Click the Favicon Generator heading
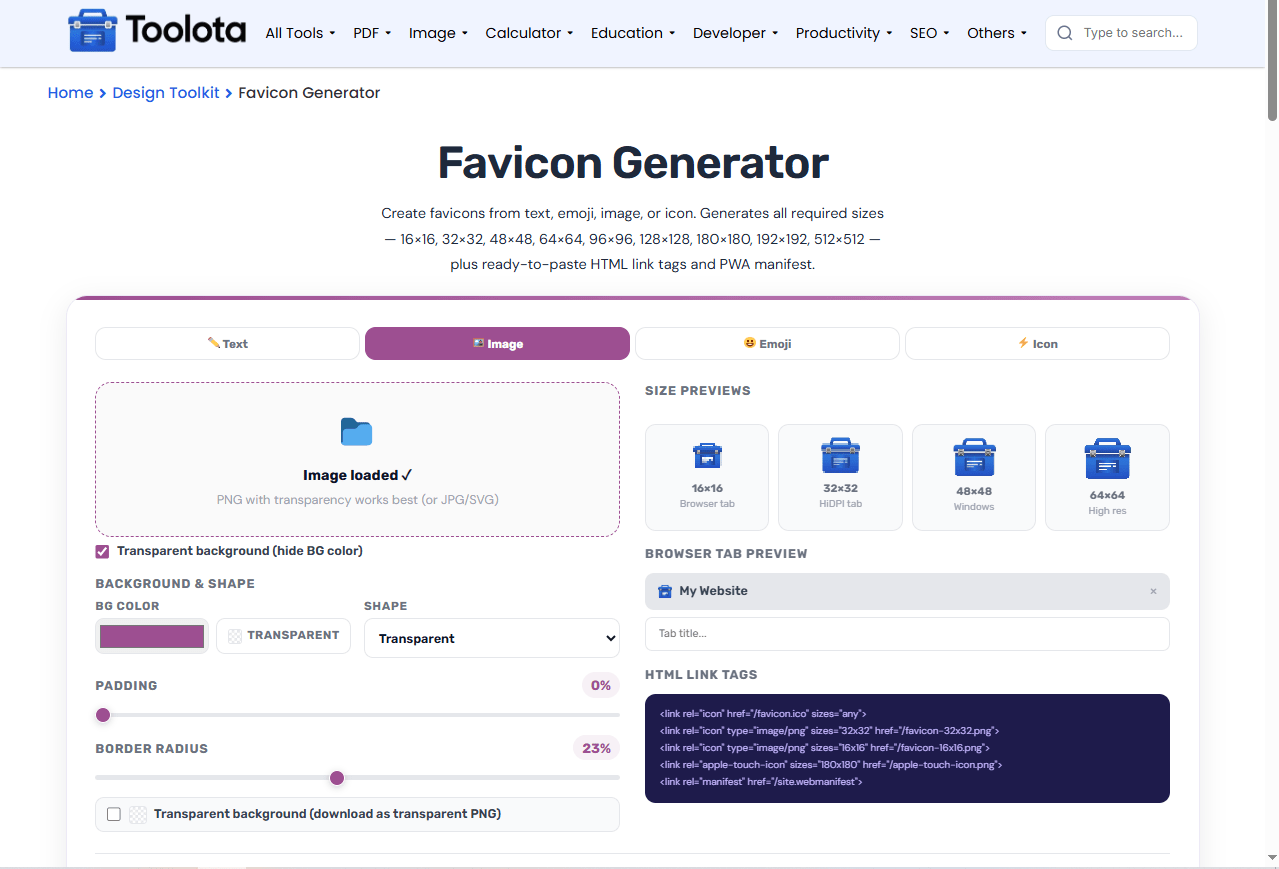 coord(633,163)
